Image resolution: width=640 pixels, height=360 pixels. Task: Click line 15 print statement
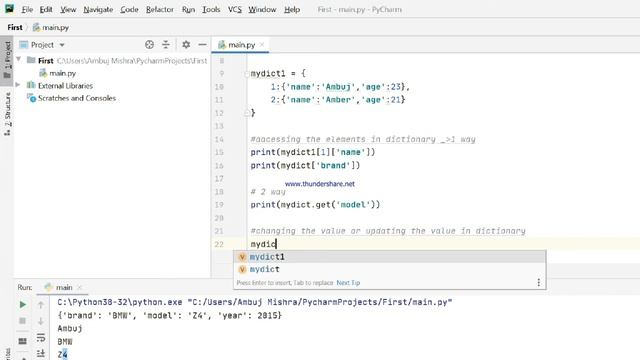(x=313, y=152)
